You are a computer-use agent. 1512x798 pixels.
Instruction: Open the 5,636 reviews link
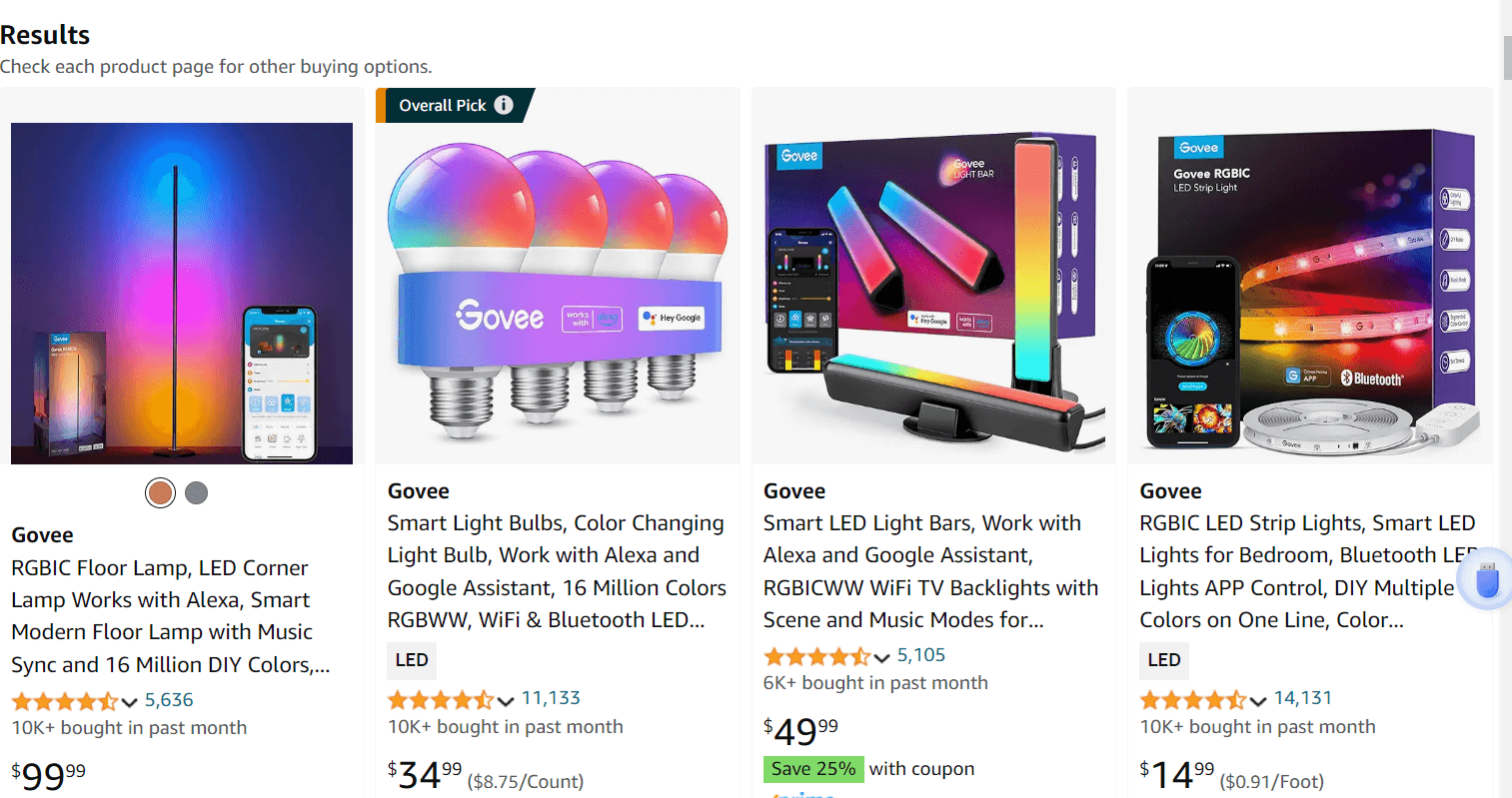(169, 700)
